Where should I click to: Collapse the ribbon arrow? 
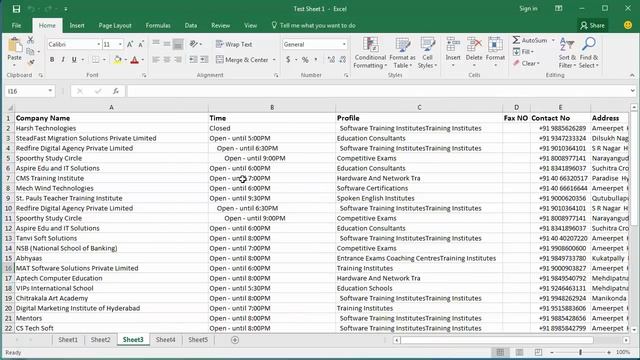click(632, 75)
